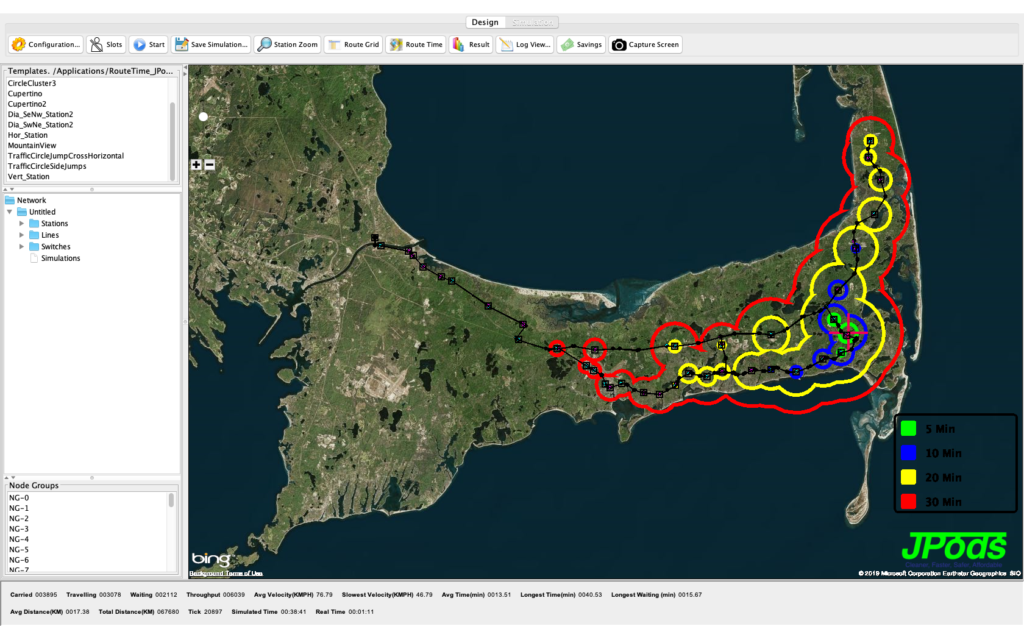This screenshot has height=626, width=1024.
Task: Show the Result chart icon
Action: [458, 45]
